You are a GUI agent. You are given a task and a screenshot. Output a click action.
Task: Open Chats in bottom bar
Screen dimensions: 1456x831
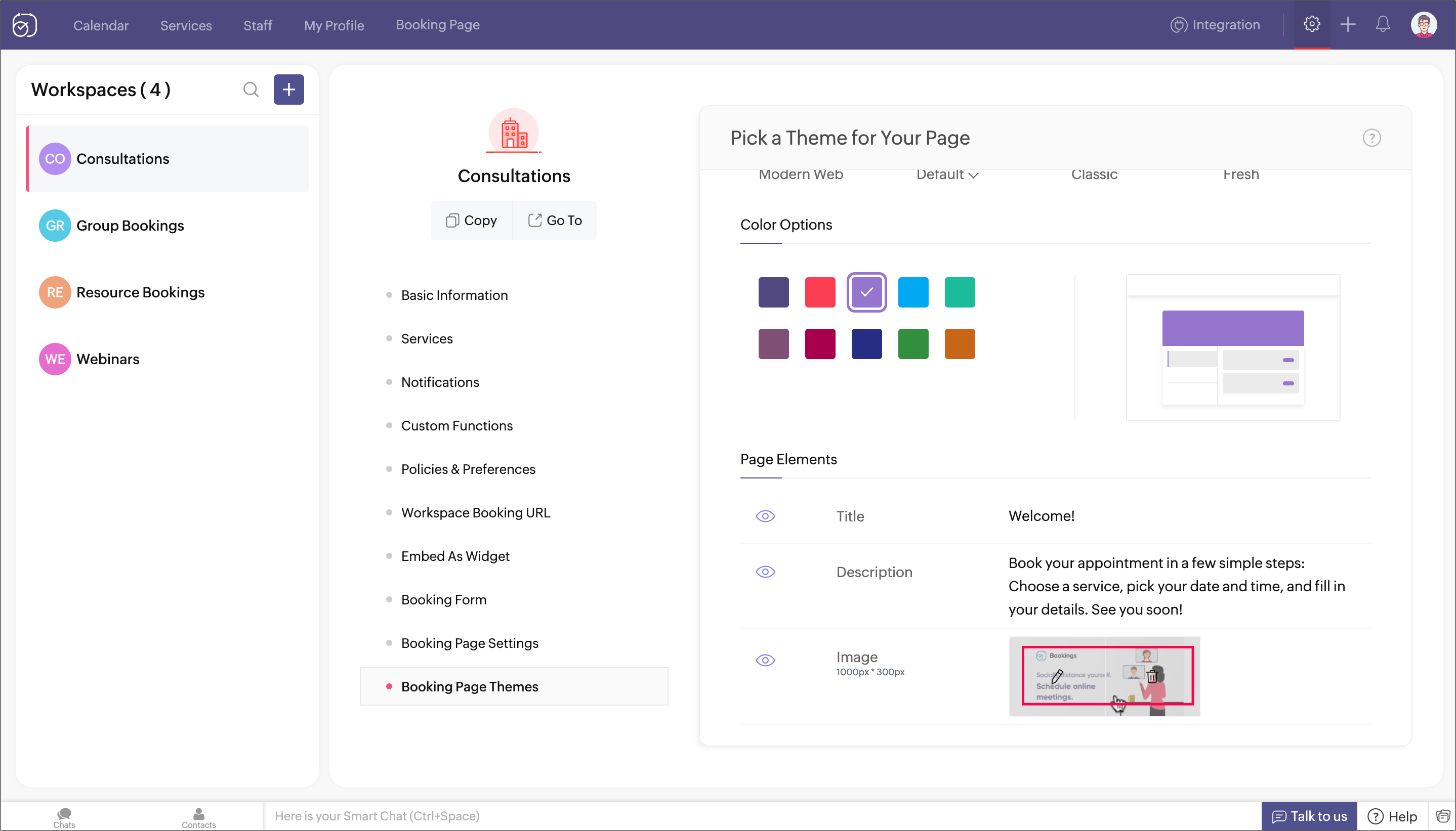tap(64, 817)
